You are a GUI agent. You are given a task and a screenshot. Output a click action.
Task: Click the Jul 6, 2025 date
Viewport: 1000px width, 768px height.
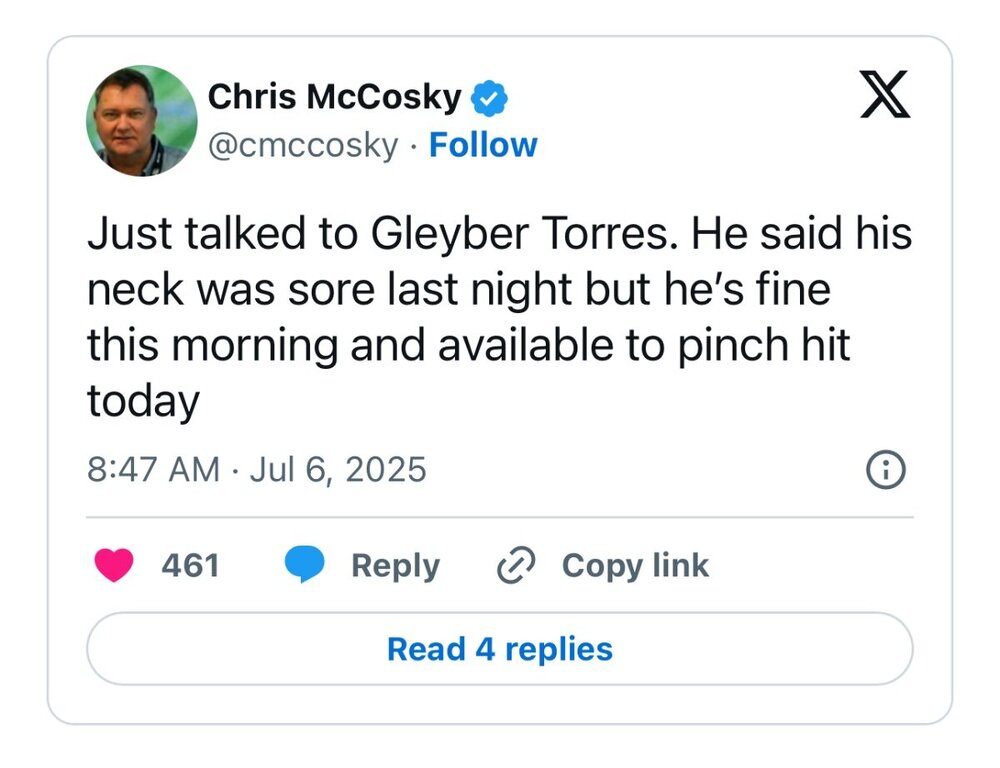[x=338, y=469]
